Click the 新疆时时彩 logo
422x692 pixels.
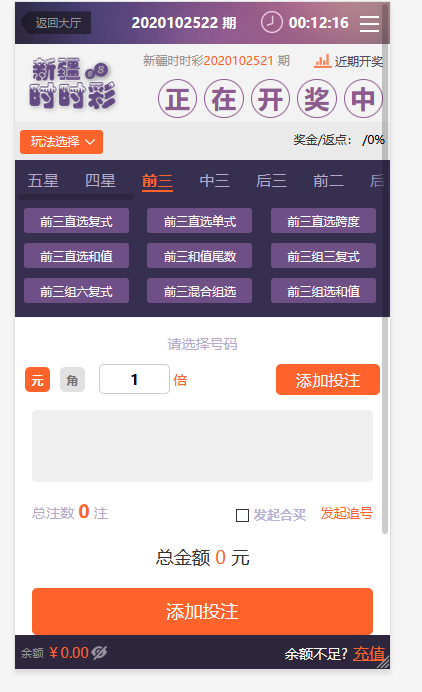[x=72, y=83]
